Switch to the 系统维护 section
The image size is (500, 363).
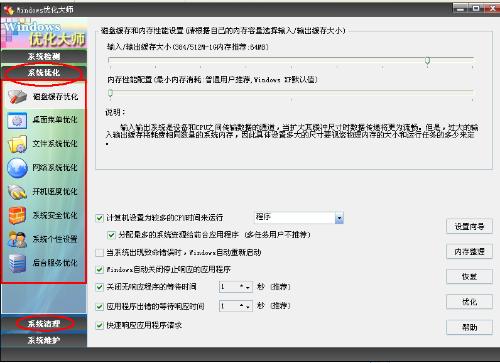(44, 341)
